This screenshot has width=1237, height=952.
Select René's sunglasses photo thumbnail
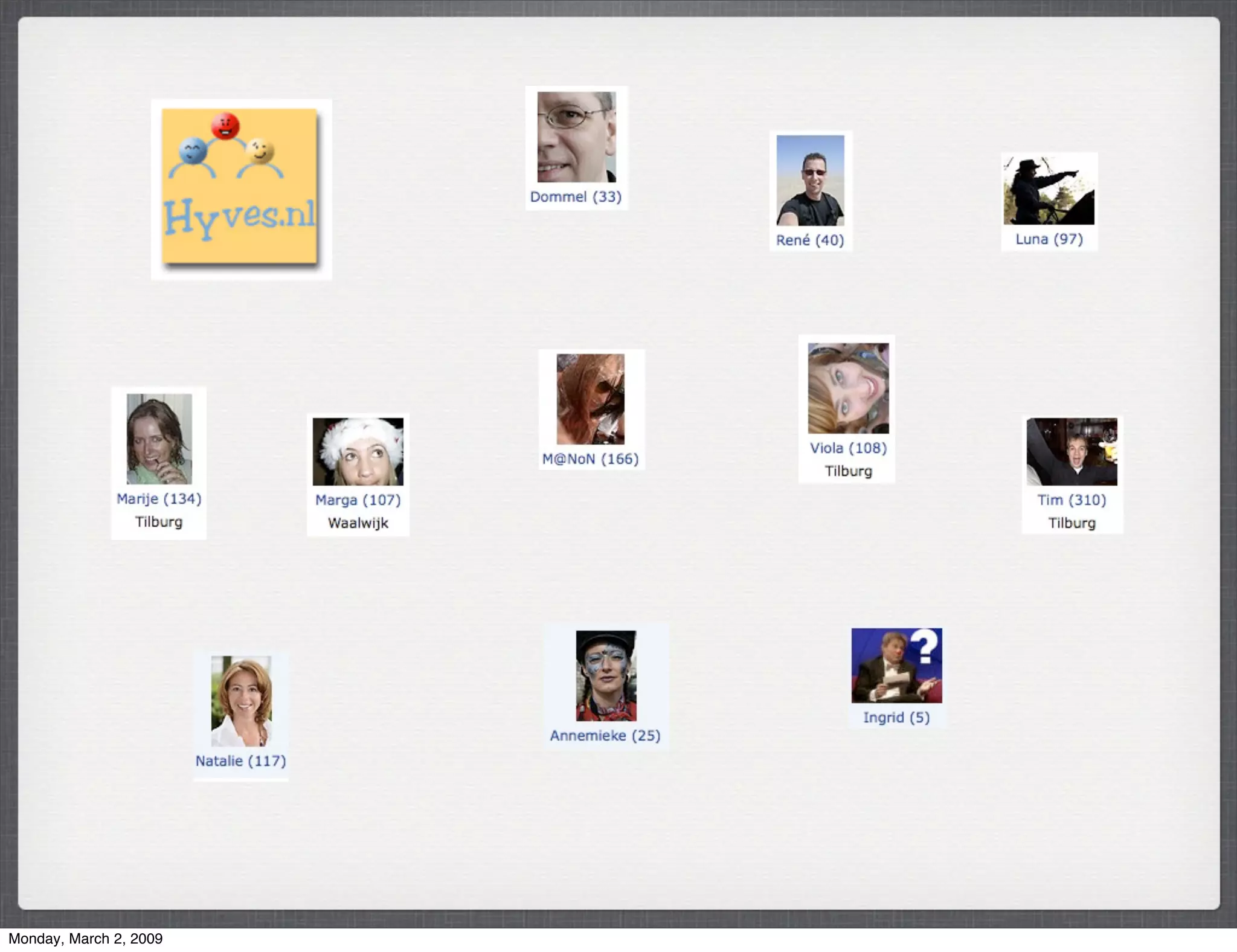coord(810,181)
